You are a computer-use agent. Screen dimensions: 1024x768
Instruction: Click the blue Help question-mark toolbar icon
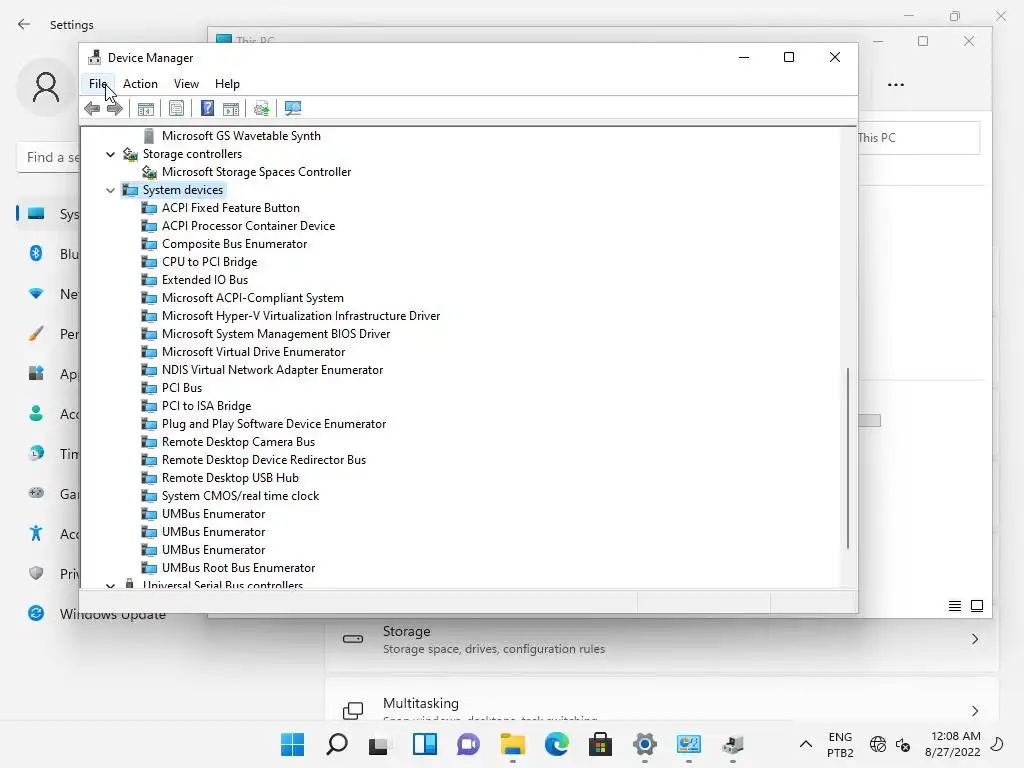click(x=207, y=108)
